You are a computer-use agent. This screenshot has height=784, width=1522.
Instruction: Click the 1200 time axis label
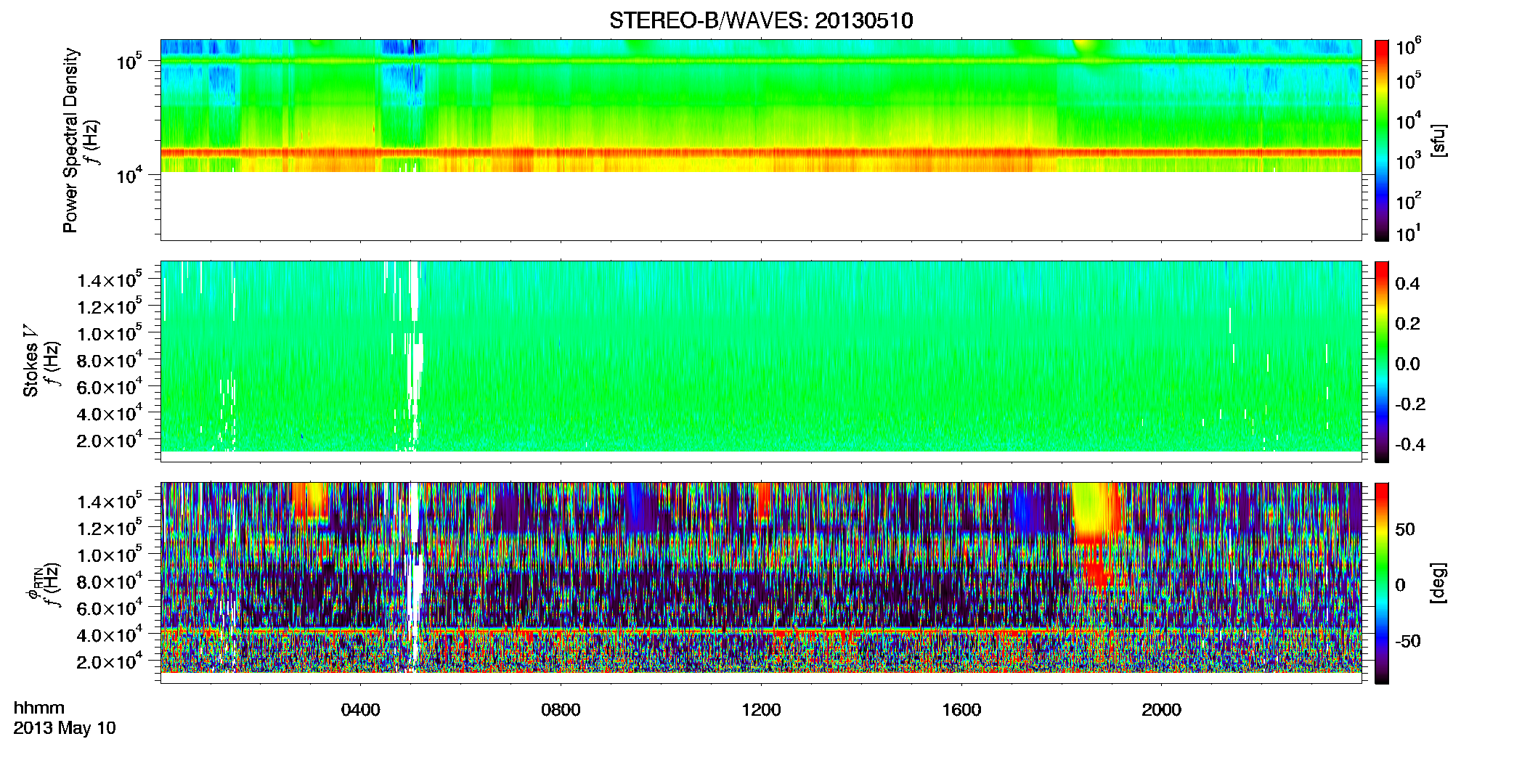tap(761, 710)
